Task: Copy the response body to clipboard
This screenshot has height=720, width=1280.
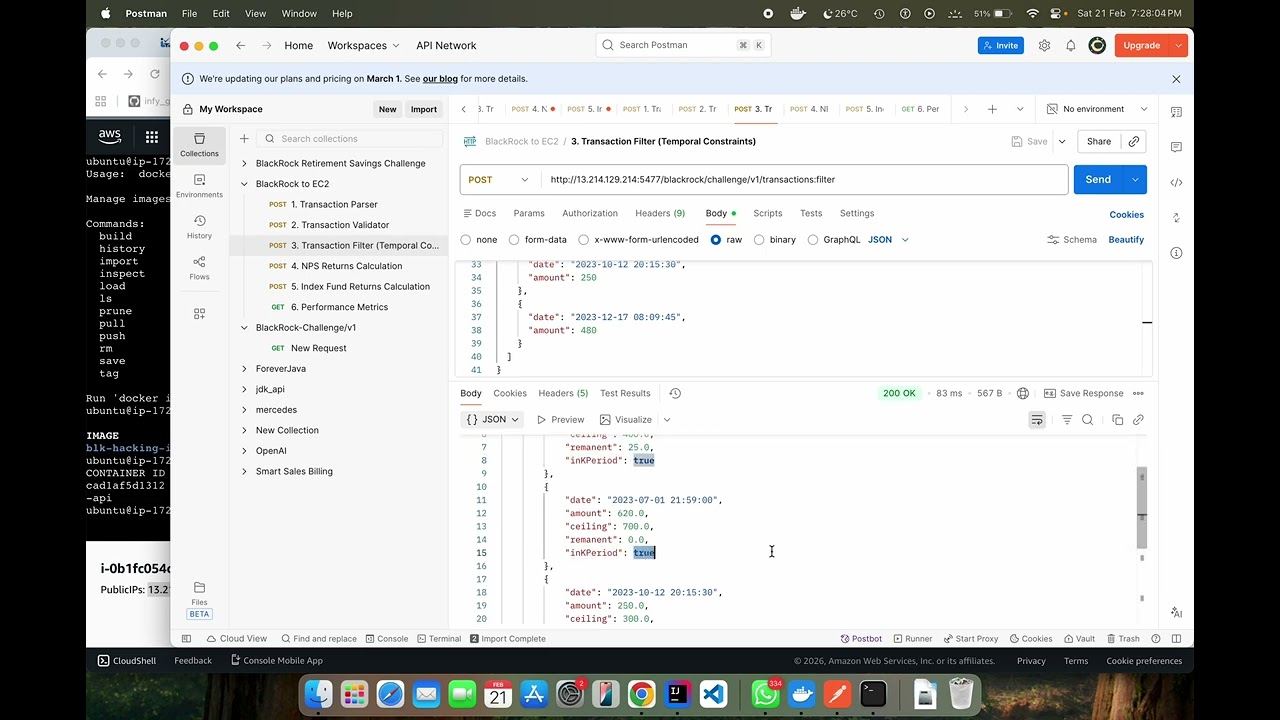Action: tap(1118, 420)
